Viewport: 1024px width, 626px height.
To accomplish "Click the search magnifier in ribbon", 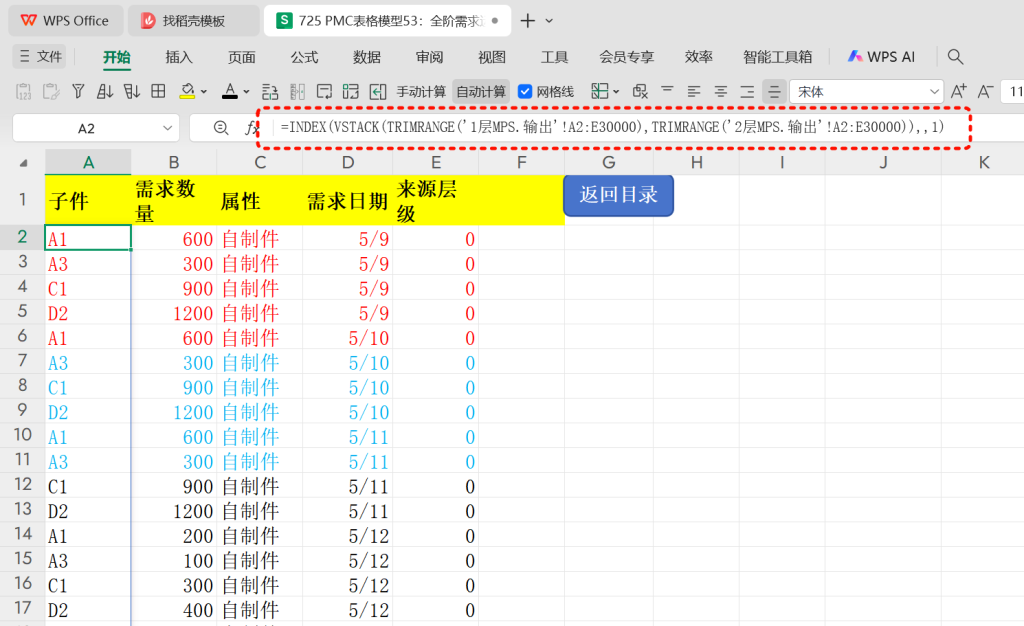I will pyautogui.click(x=955, y=57).
